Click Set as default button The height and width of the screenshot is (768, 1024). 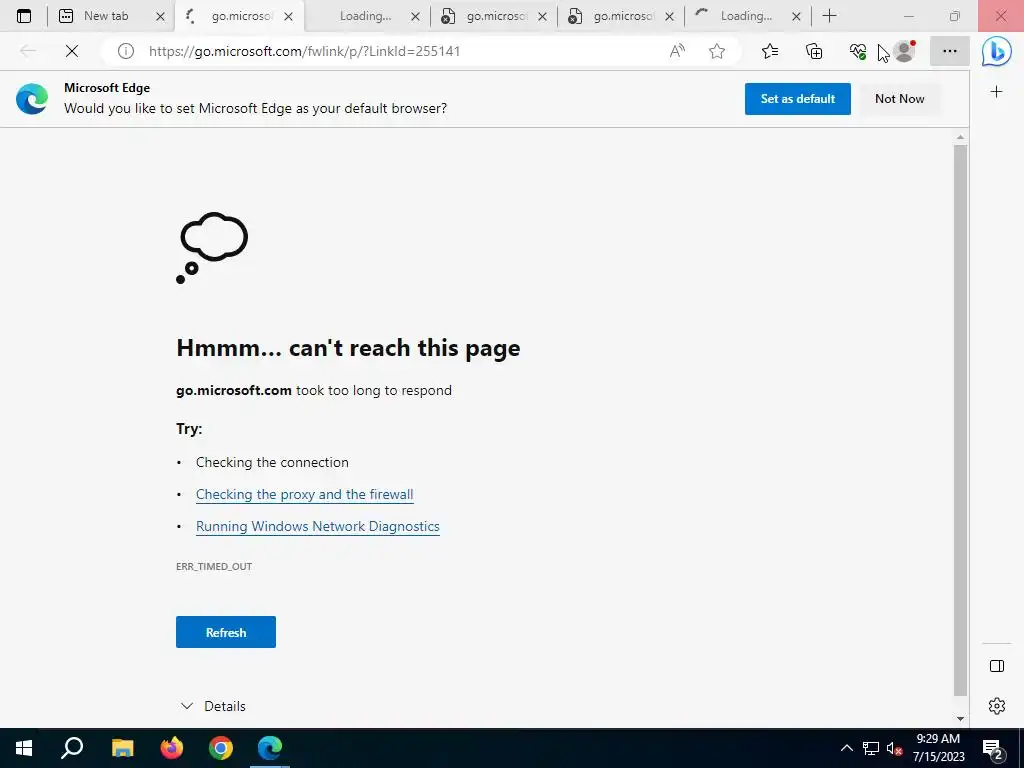tap(797, 99)
